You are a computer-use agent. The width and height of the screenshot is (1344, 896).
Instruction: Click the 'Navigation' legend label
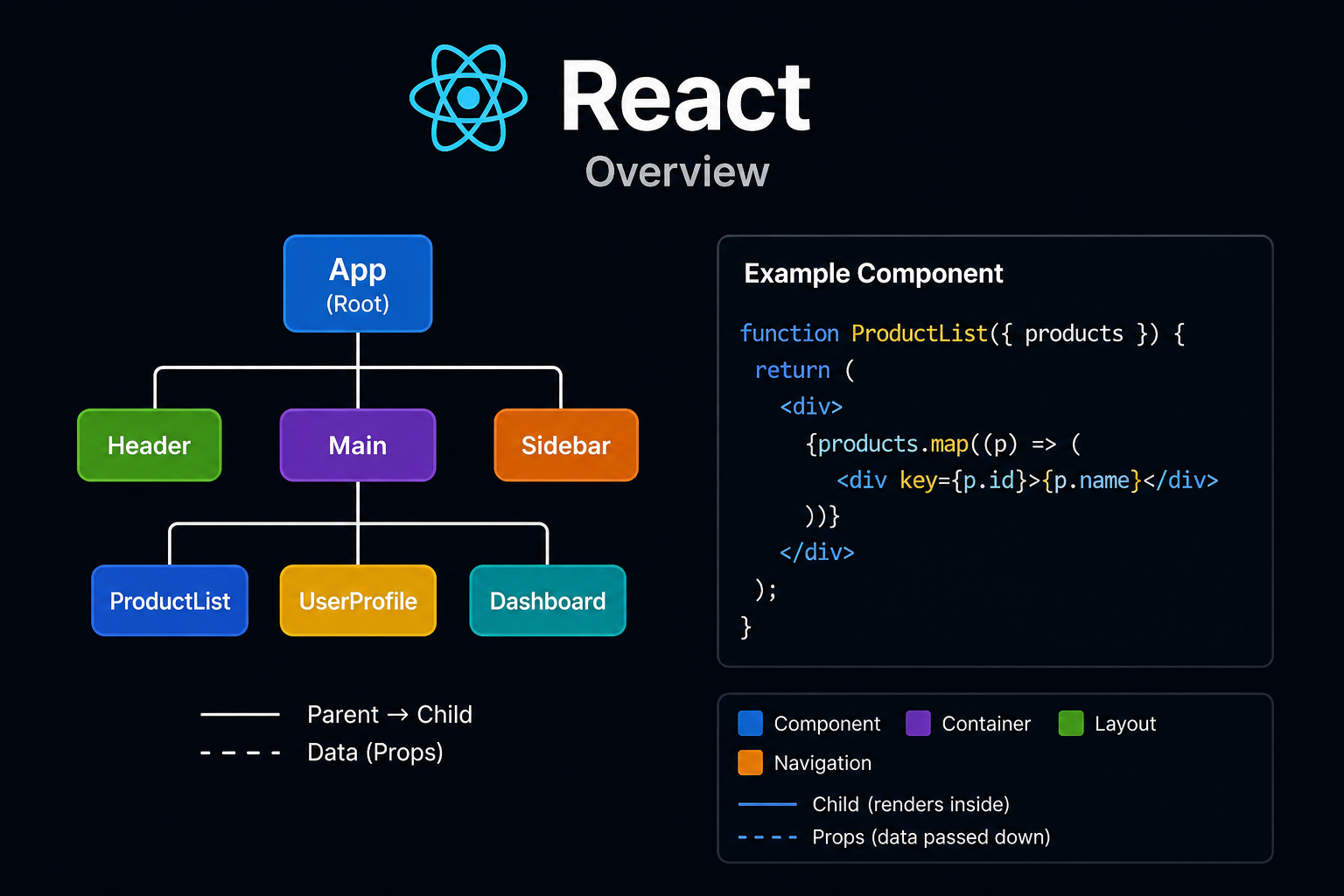[x=822, y=763]
